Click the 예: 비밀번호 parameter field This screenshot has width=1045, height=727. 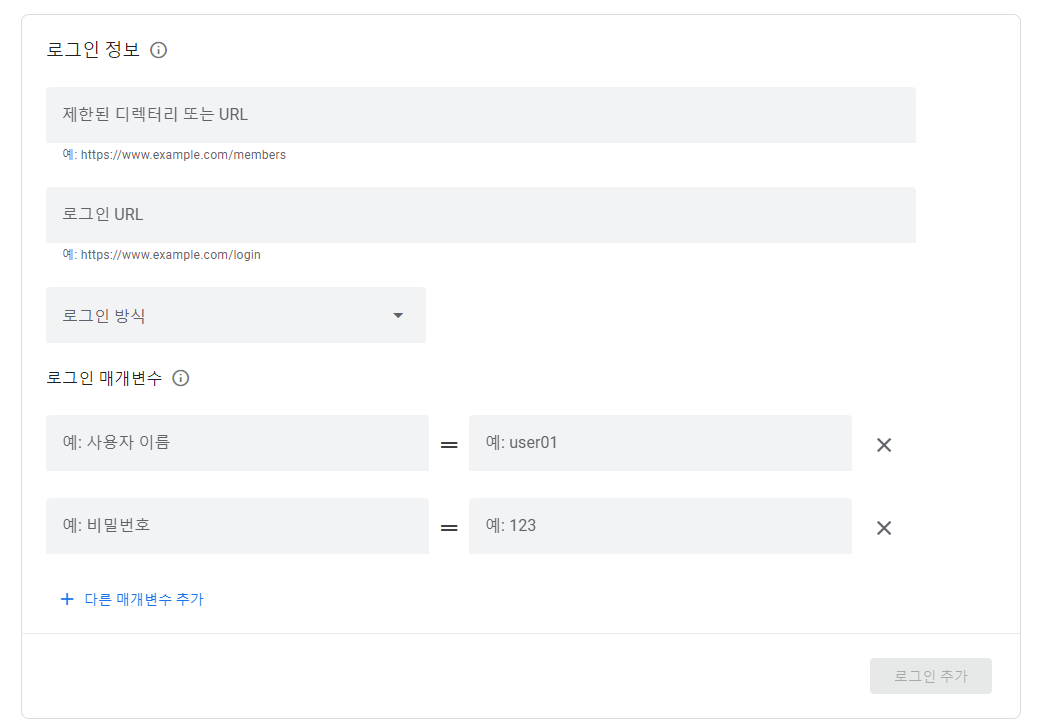(237, 526)
